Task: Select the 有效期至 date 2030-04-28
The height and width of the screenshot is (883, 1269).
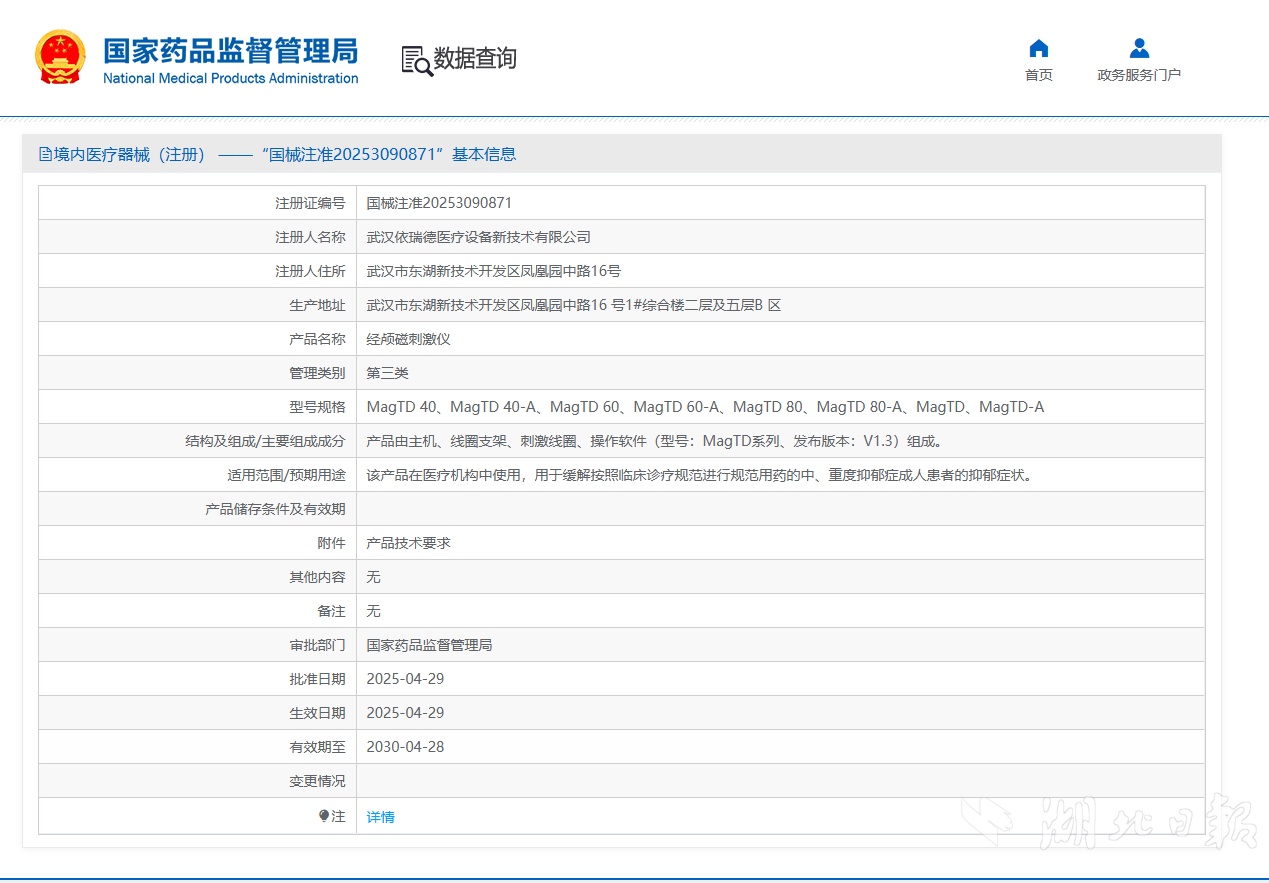Action: coord(405,747)
